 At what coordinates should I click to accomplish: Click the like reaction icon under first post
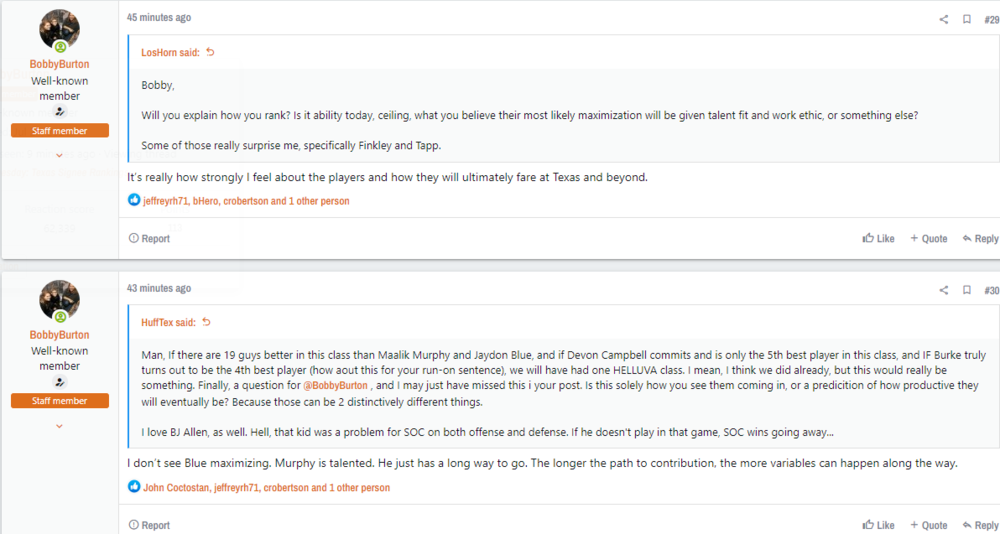click(x=134, y=200)
